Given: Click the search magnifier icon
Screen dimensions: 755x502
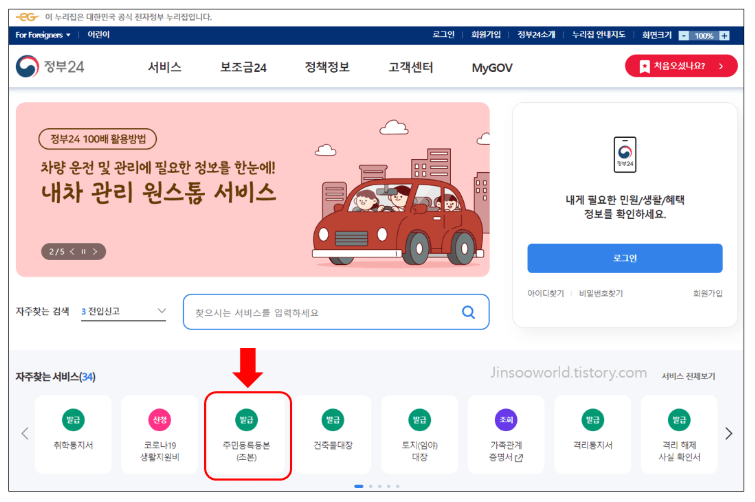Looking at the screenshot, I should point(468,312).
